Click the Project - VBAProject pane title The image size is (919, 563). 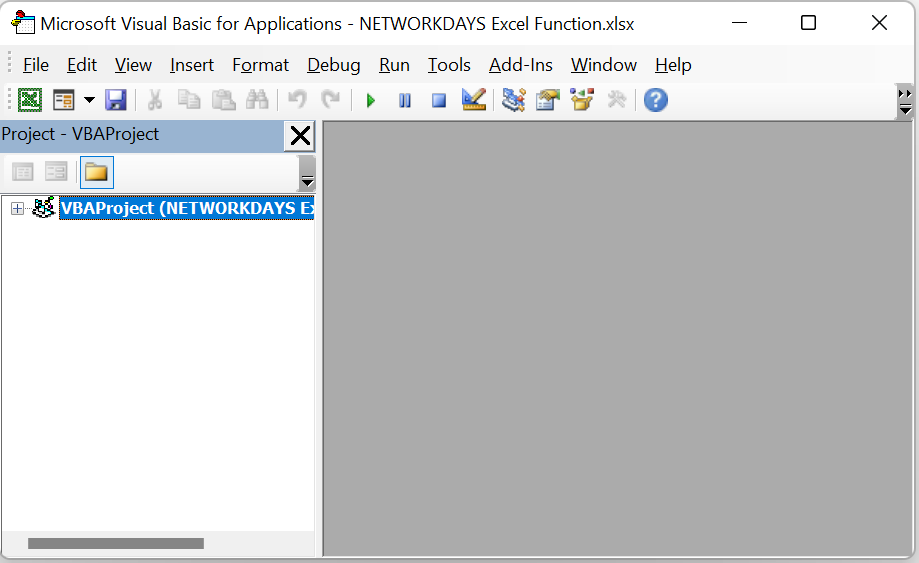(x=80, y=134)
